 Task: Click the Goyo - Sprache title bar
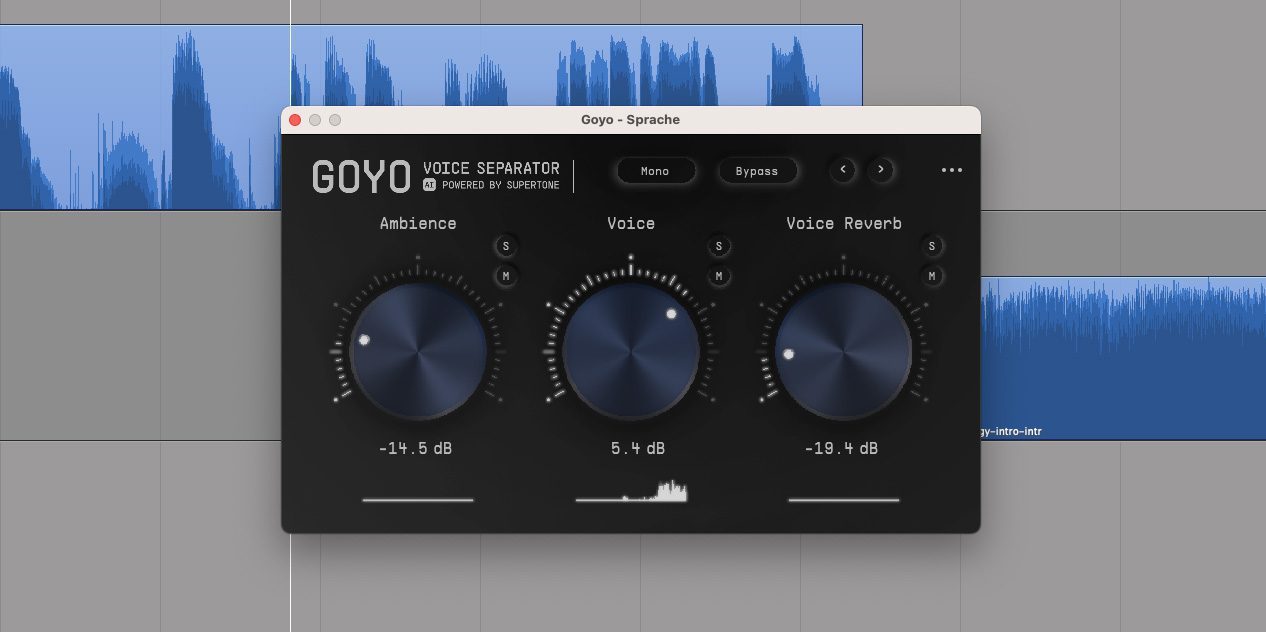click(631, 120)
